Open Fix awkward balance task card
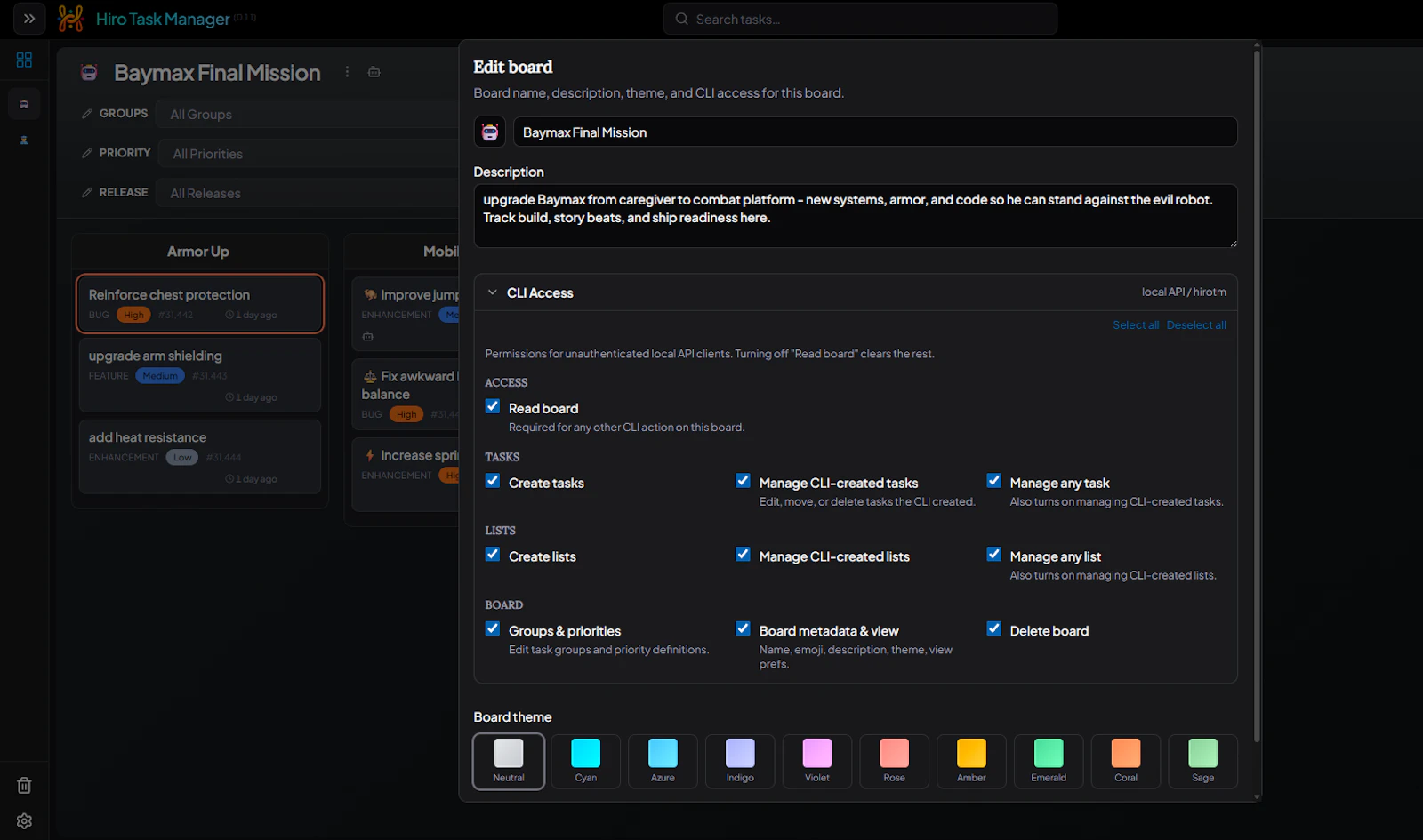 point(407,395)
